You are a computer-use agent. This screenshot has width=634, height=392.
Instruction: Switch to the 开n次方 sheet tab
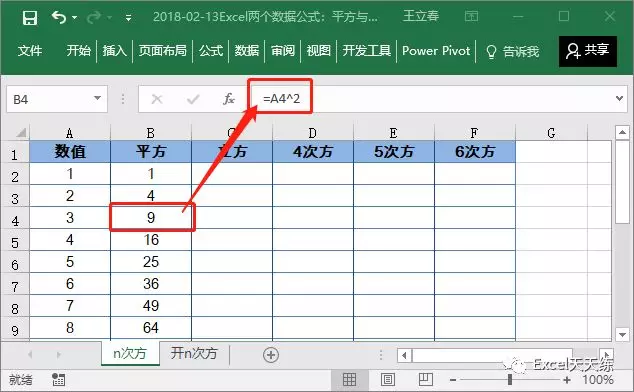click(x=194, y=353)
